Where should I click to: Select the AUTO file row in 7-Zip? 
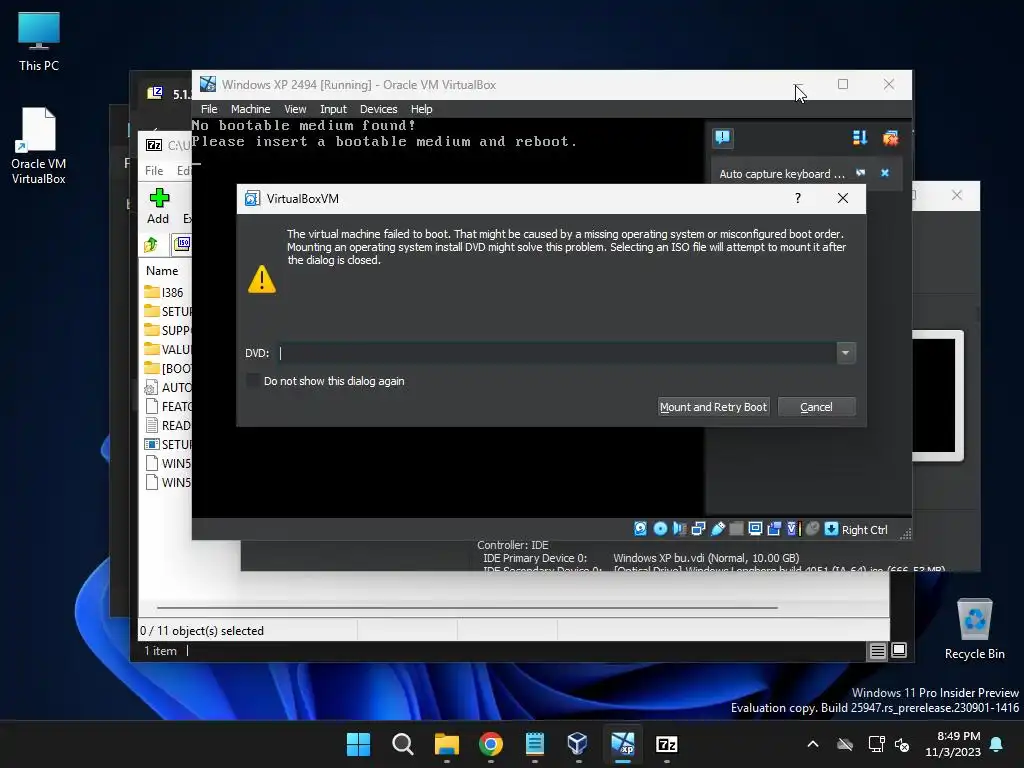167,387
